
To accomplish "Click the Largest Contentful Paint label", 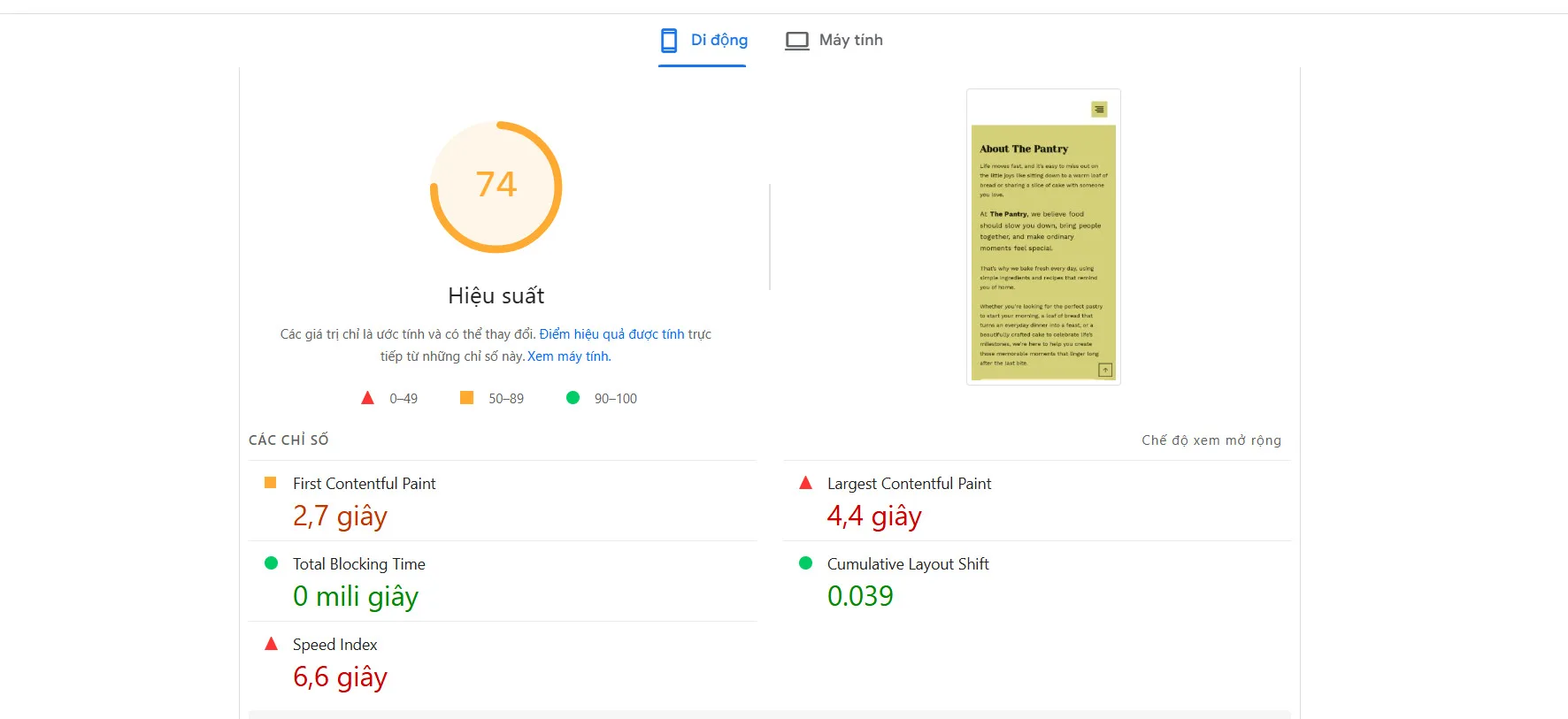I will click(909, 484).
